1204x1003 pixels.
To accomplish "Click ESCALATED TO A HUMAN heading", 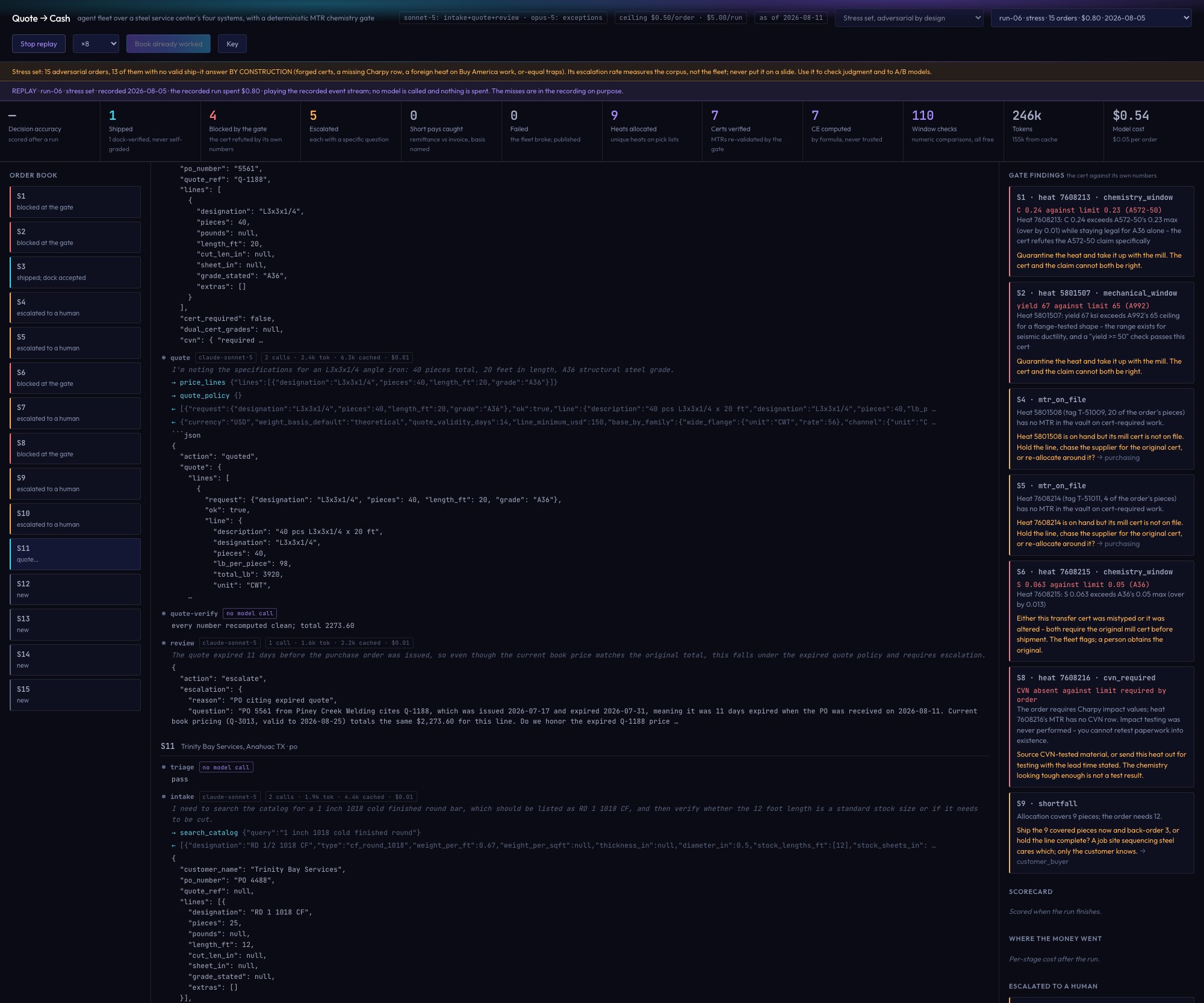I will [x=1053, y=986].
